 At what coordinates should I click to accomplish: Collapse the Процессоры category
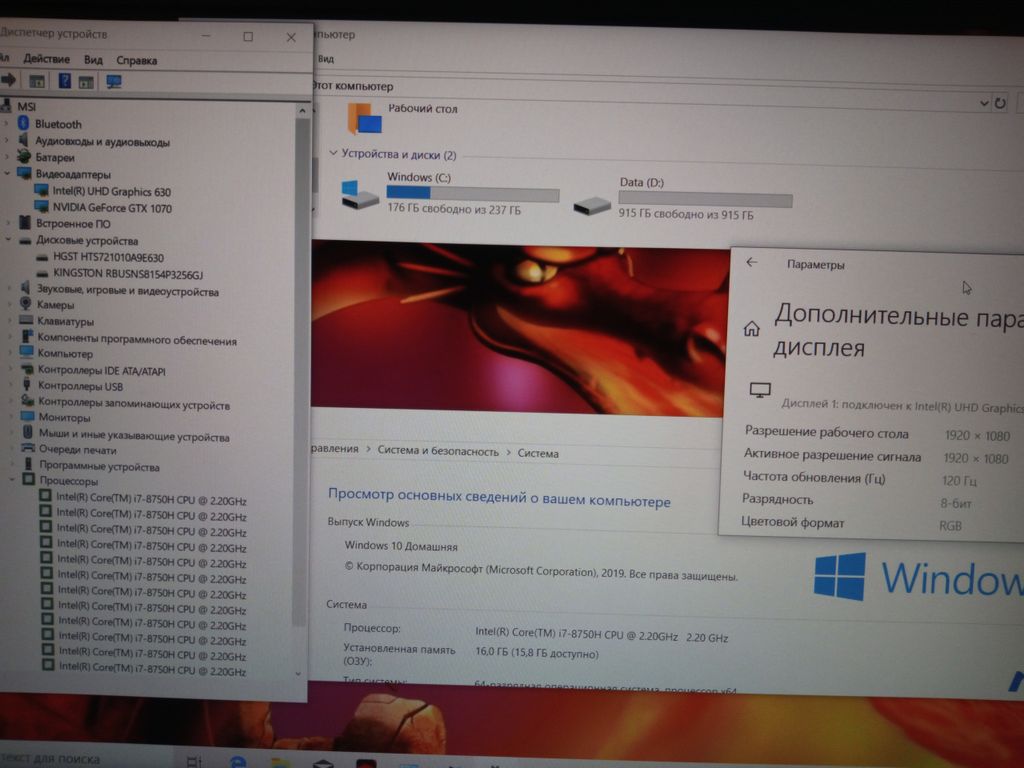pos(12,480)
